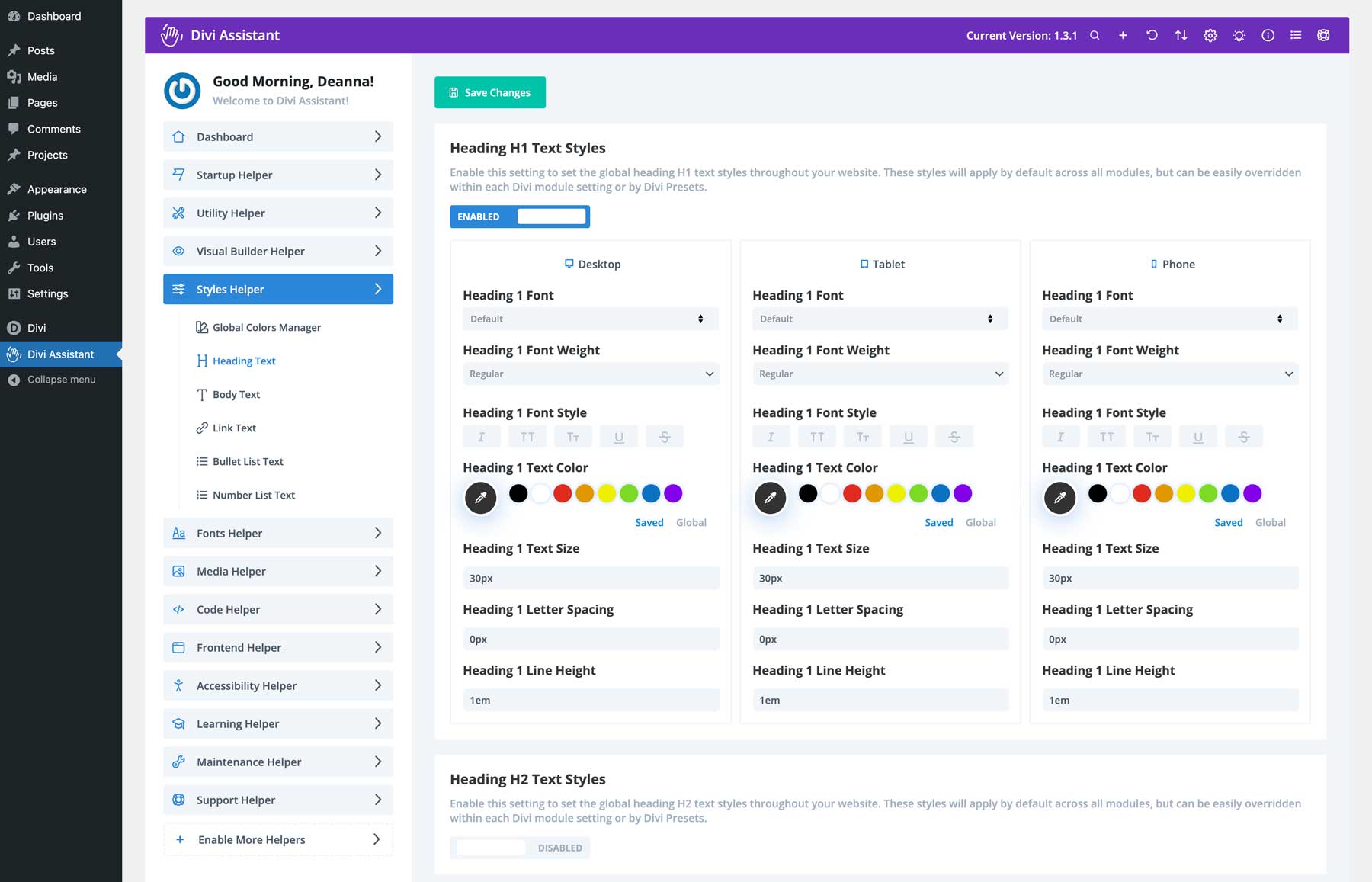The image size is (1372, 882).
Task: Open the info icon in the toolbar
Action: pos(1268,35)
